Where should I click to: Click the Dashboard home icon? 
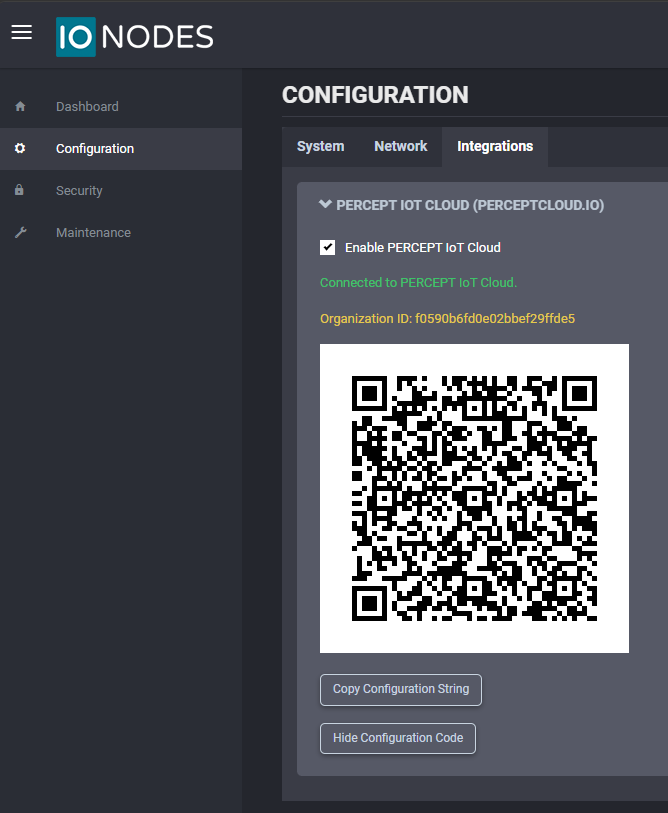pos(20,106)
